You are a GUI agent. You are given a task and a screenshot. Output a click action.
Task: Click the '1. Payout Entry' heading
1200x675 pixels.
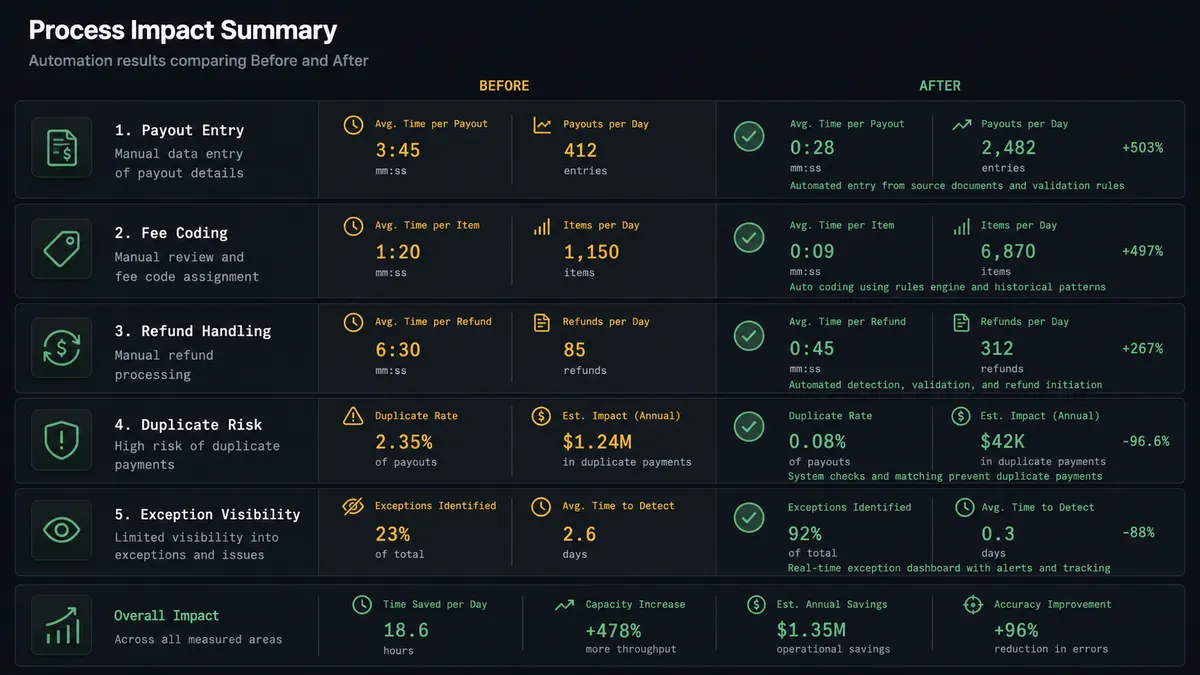[179, 131]
